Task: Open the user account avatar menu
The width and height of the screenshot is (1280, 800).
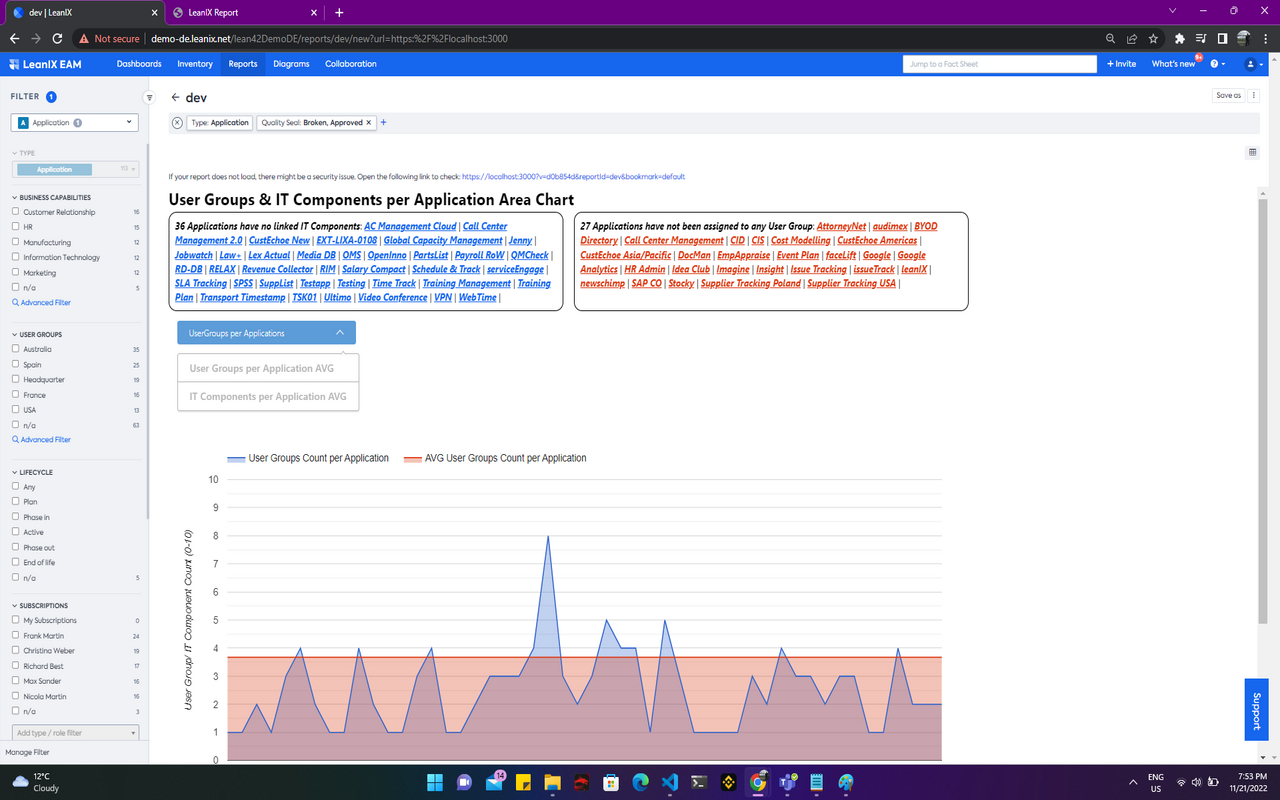Action: [1251, 64]
